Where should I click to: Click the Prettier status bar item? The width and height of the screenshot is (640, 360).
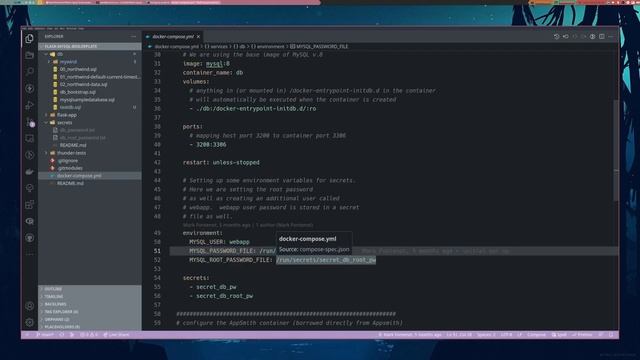582,335
